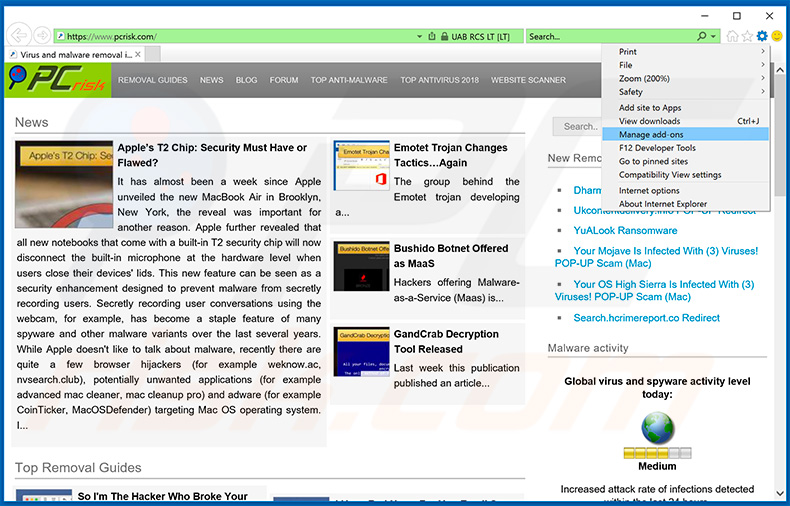
Task: Open Search.hcrimereport.co Redirect link
Action: 646,318
